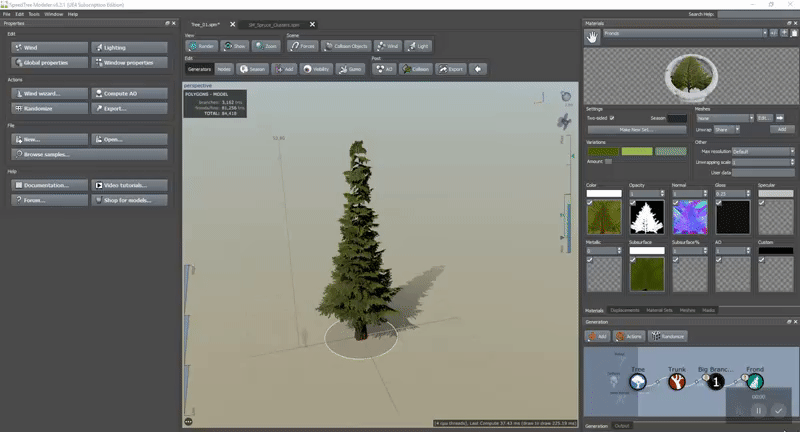
Task: Open the Unwrap Share dropdown
Action: coord(726,129)
